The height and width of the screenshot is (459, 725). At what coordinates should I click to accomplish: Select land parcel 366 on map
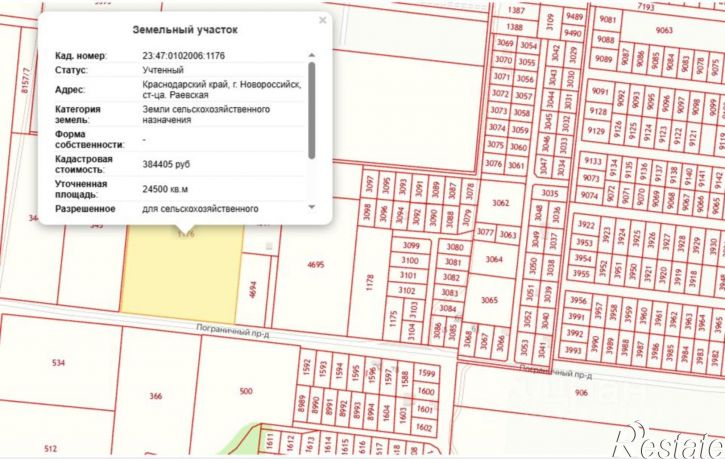point(155,397)
